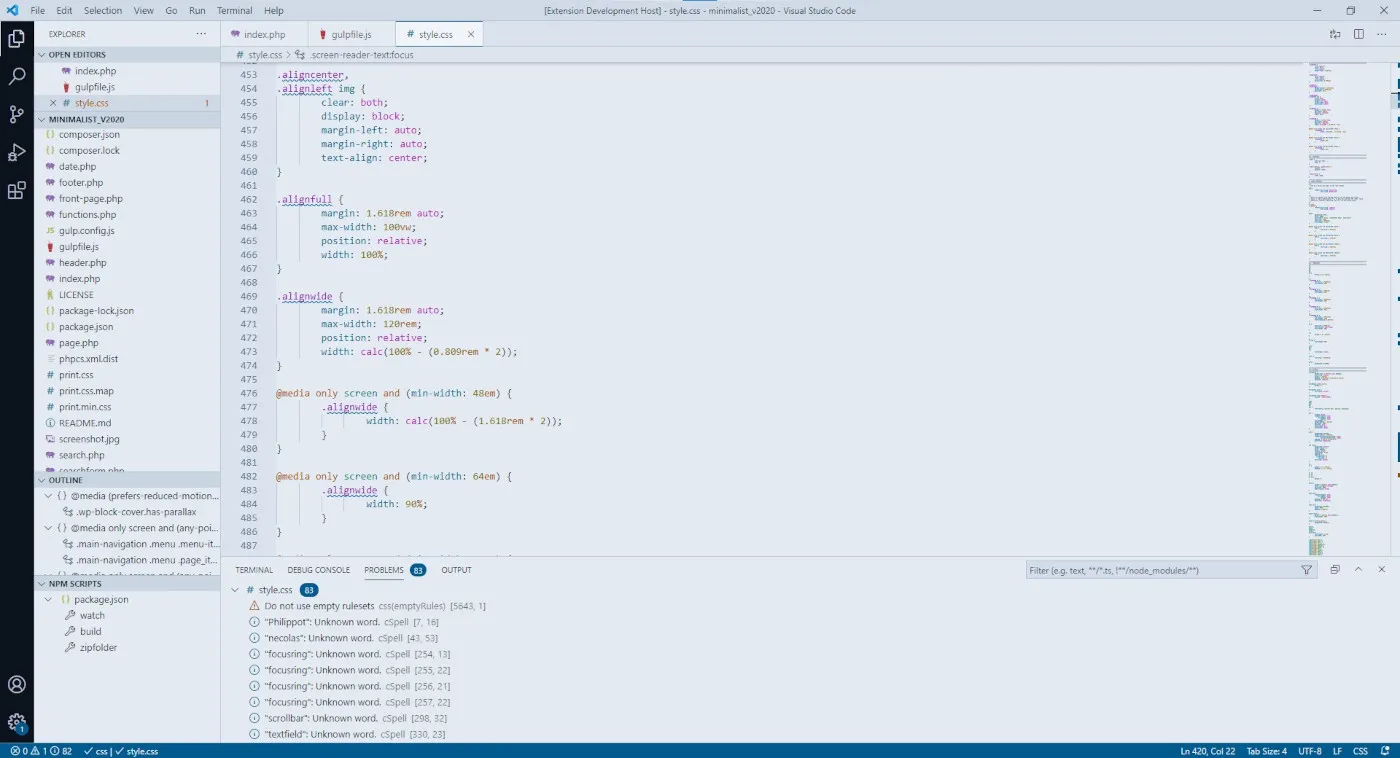Image resolution: width=1400 pixels, height=758 pixels.
Task: Collapse the style.css problems group
Action: tap(236, 590)
